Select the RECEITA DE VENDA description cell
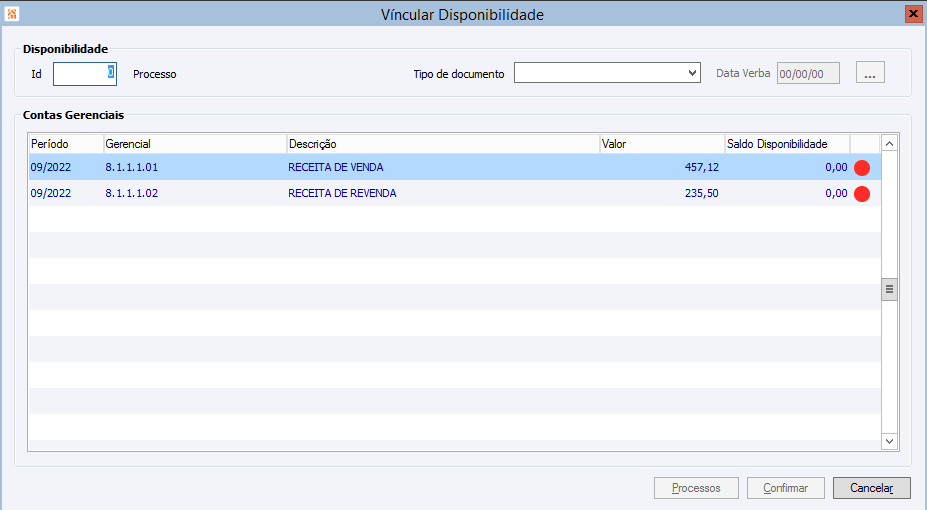927x510 pixels. click(336, 167)
